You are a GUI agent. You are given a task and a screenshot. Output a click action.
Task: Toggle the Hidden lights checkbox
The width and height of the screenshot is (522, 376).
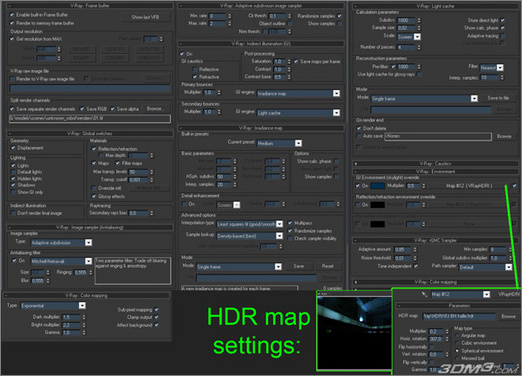(13, 179)
